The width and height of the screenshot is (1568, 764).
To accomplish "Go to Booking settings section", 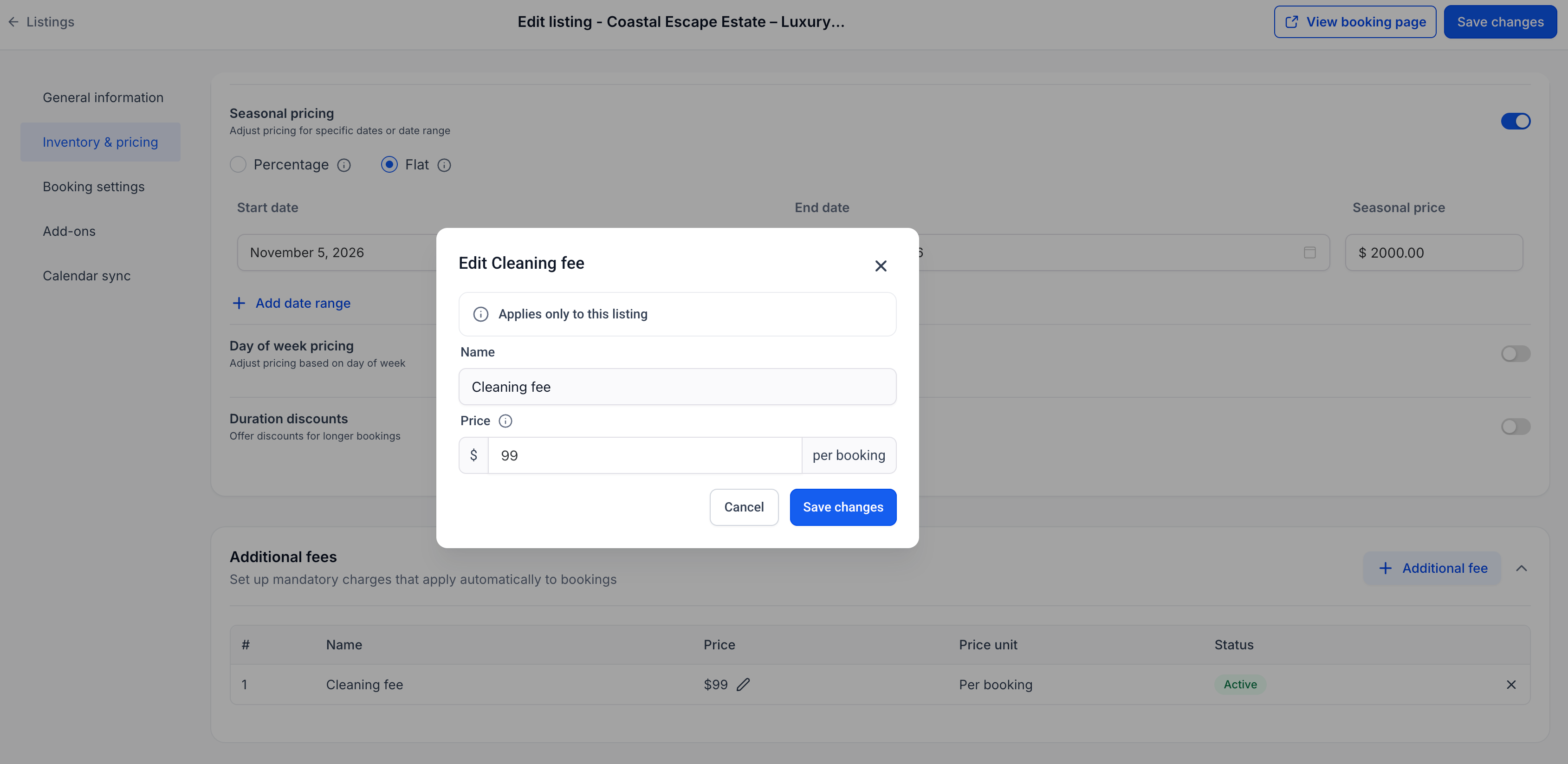I will pyautogui.click(x=94, y=187).
